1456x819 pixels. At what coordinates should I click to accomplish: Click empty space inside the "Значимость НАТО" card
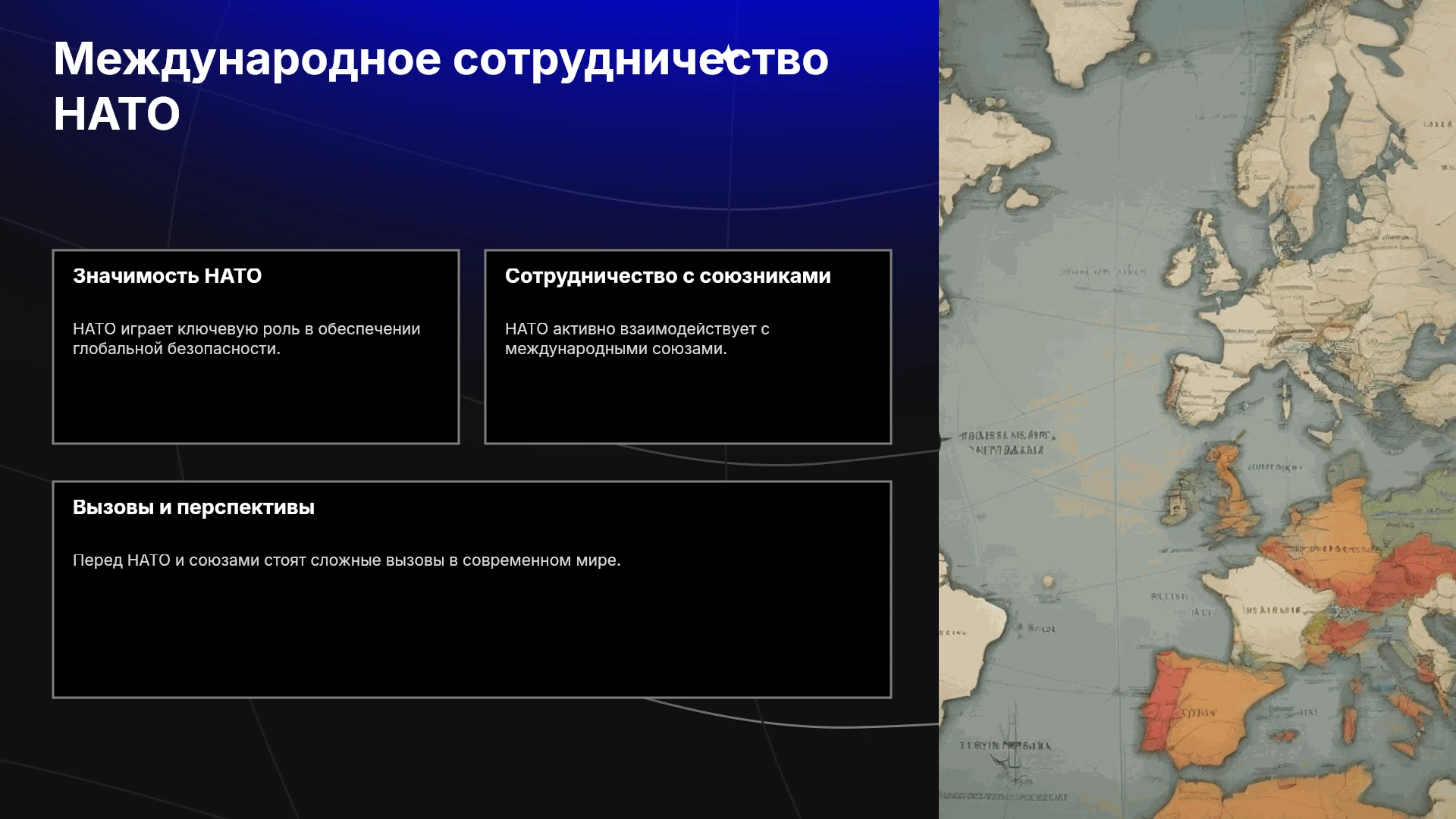(256, 402)
